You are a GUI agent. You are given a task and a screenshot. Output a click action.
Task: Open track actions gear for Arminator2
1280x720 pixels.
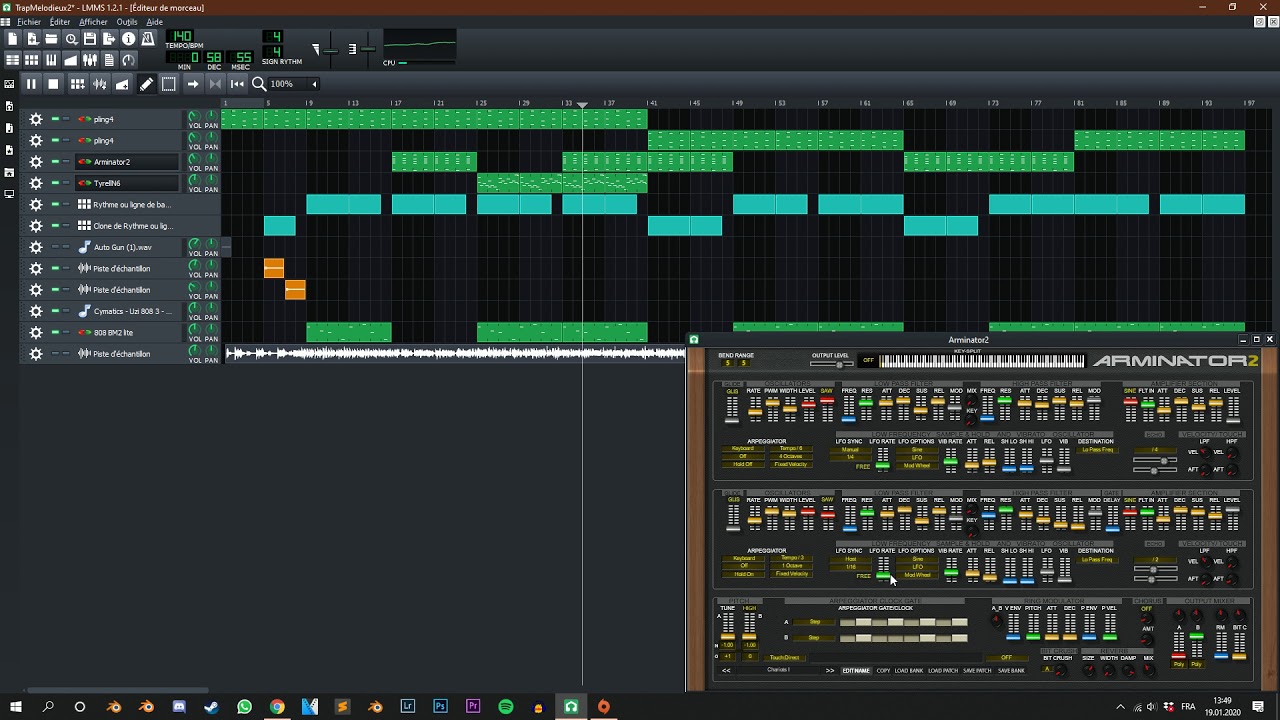click(x=36, y=162)
